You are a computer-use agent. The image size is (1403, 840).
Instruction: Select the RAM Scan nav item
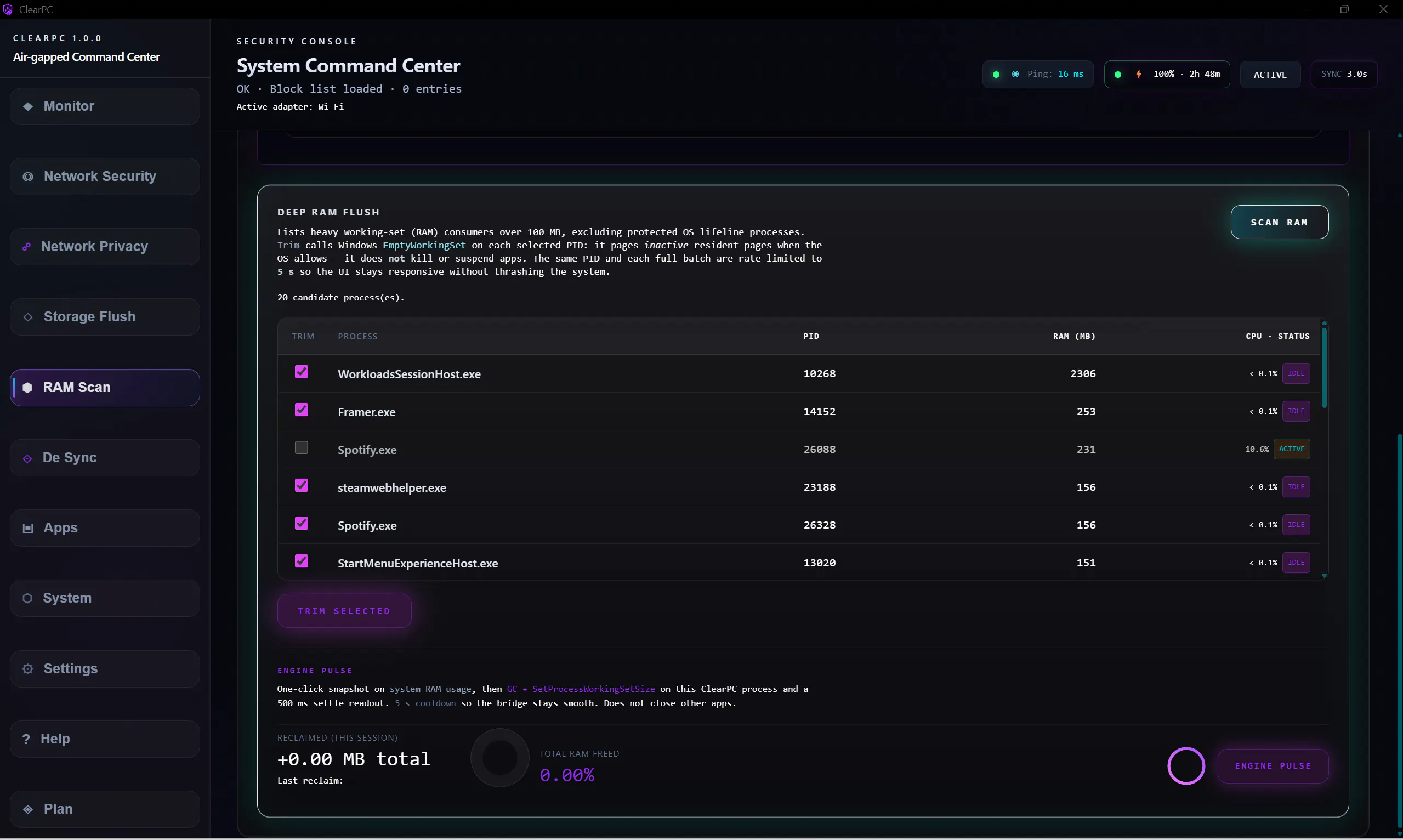point(105,388)
